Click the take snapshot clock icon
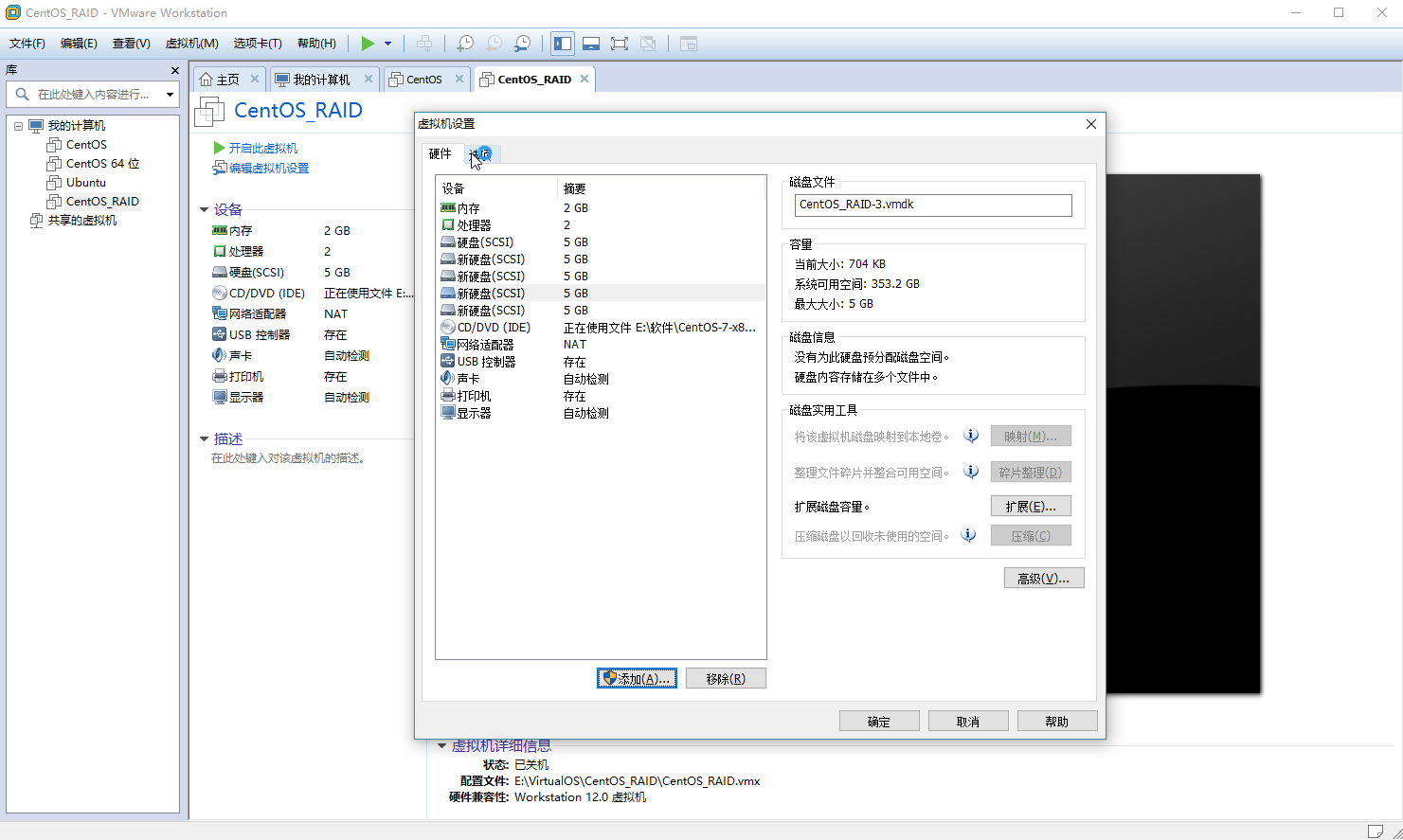This screenshot has width=1403, height=840. click(465, 44)
